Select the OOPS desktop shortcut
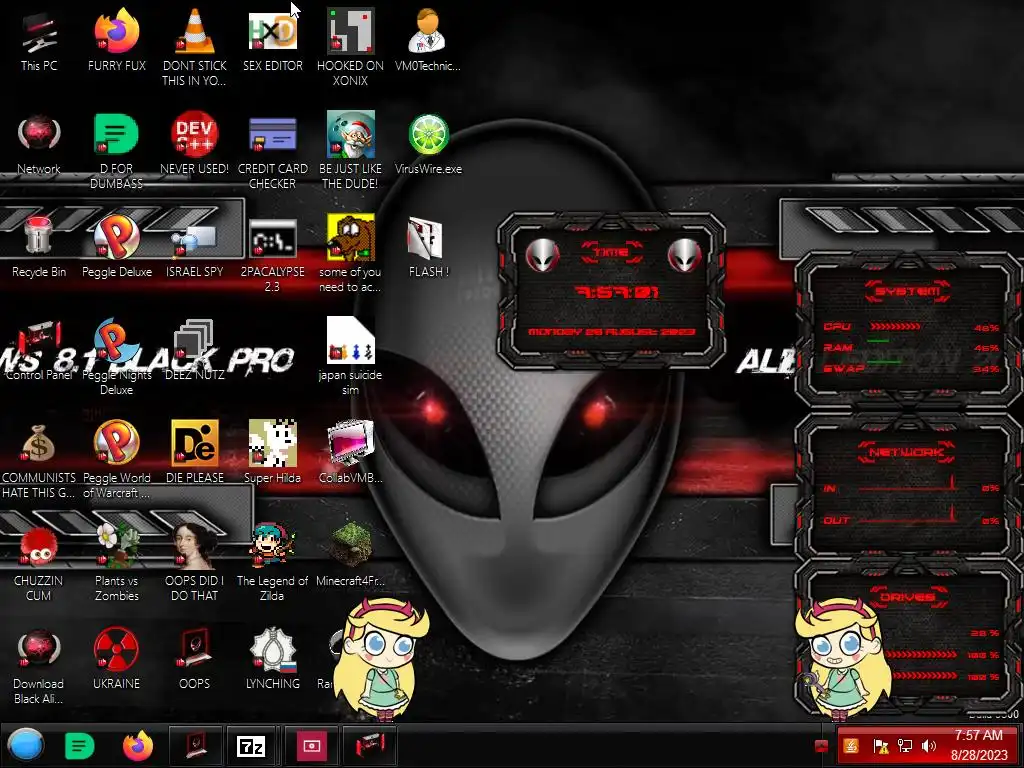 click(195, 648)
